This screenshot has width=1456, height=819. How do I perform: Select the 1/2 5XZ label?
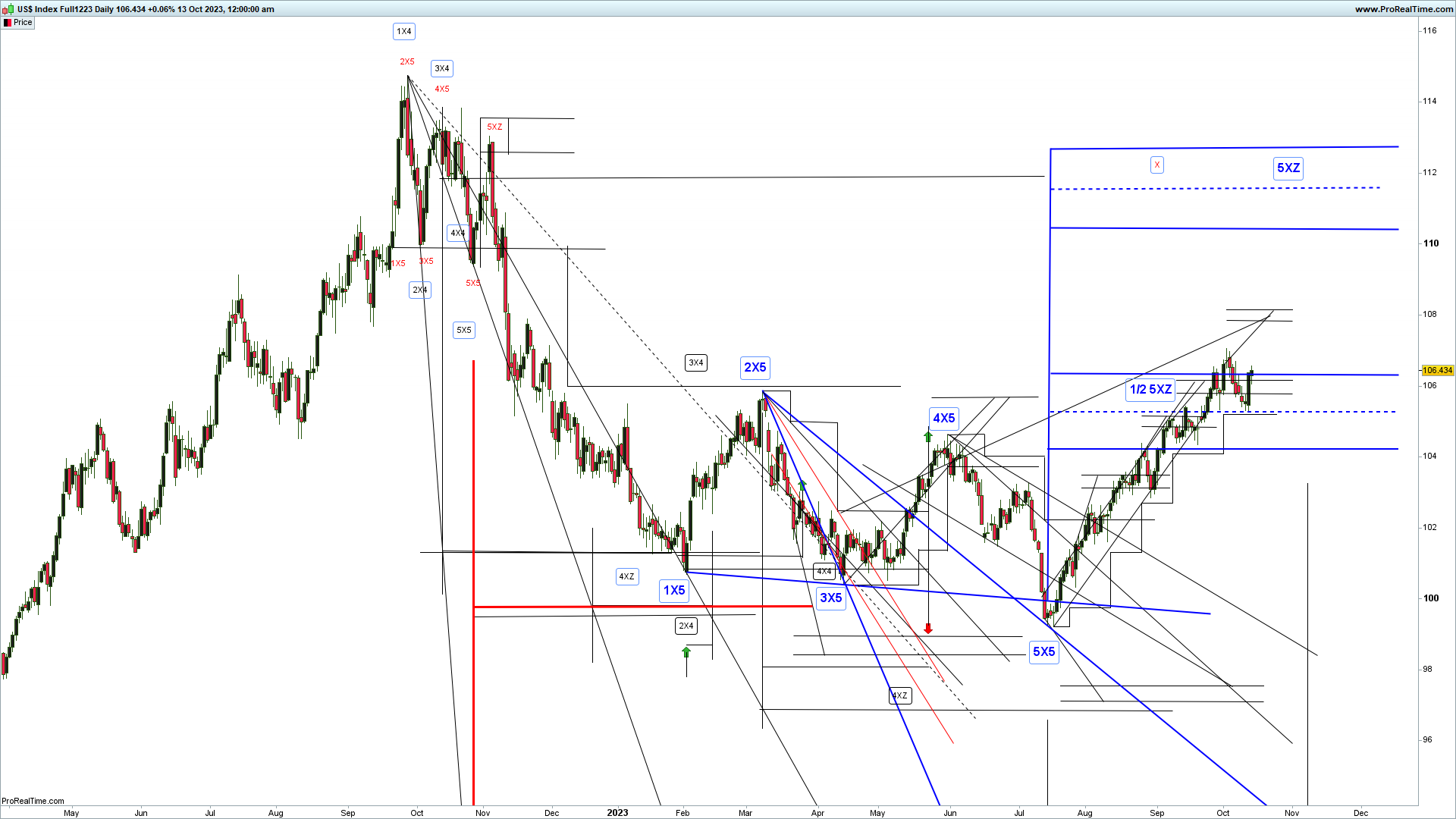coord(1150,390)
